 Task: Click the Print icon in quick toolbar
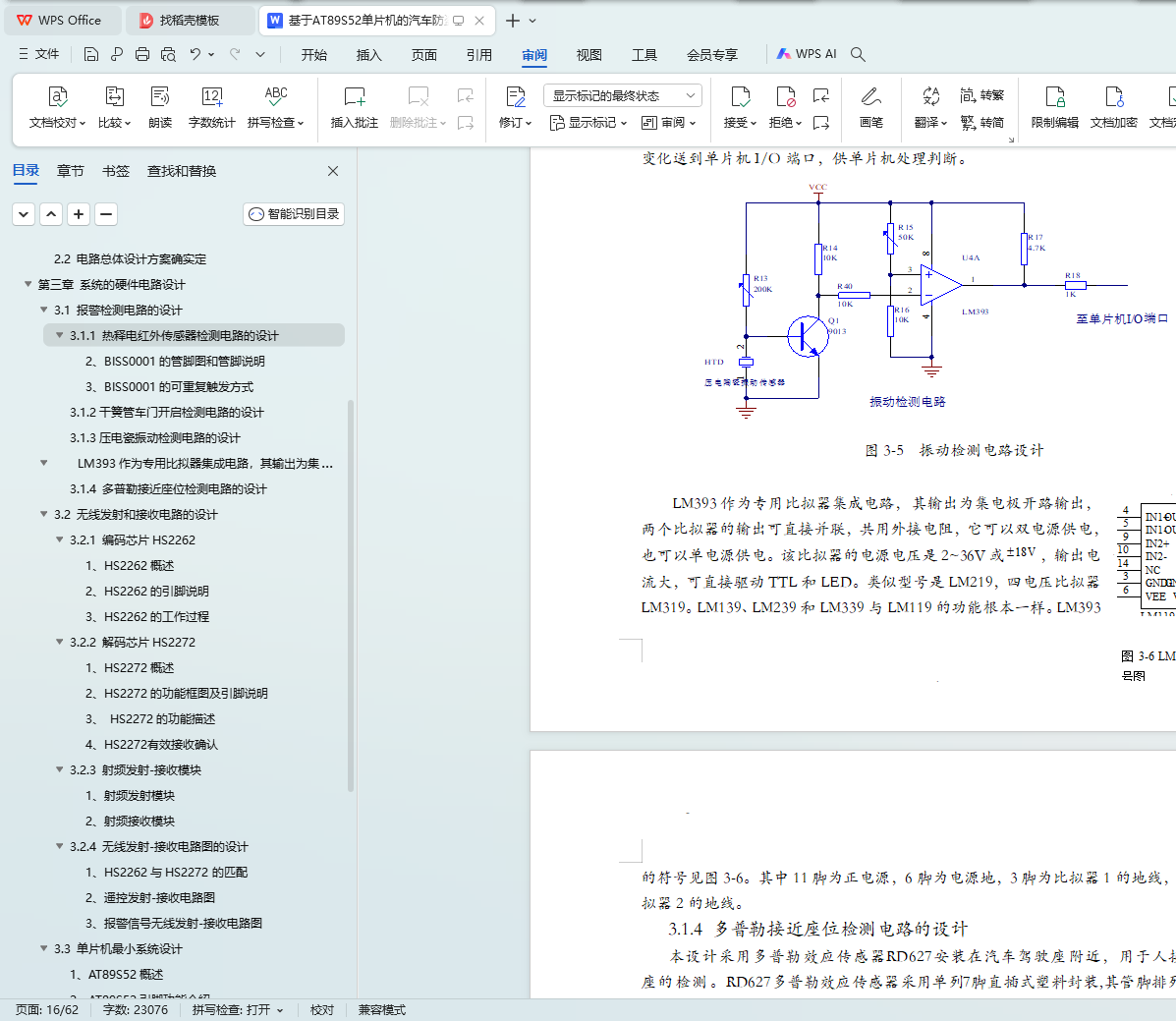click(x=142, y=54)
